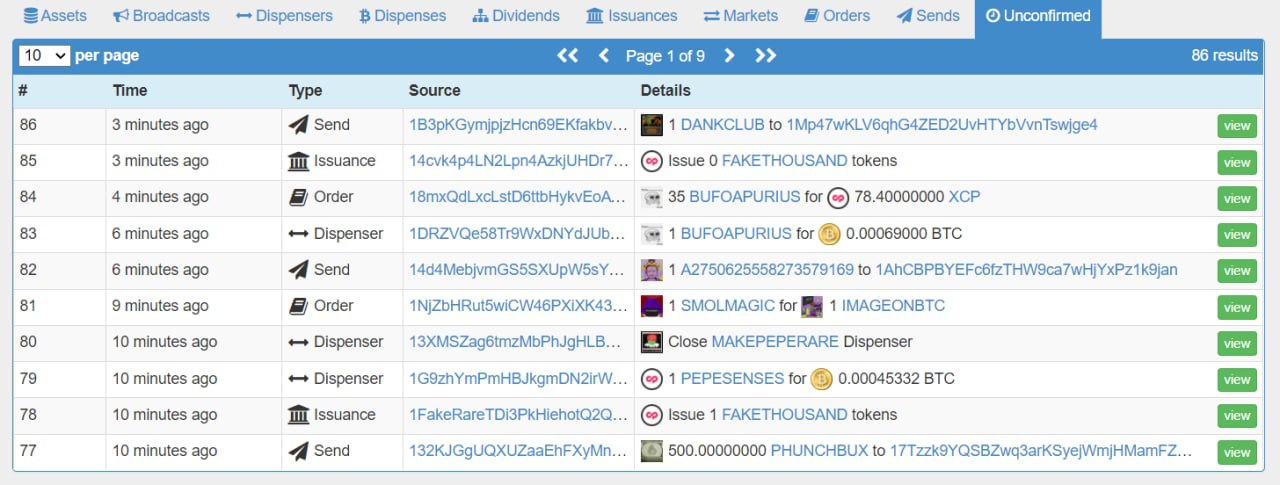Open the PHUNCHBUX asset link
This screenshot has width=1280, height=485.
tap(819, 451)
